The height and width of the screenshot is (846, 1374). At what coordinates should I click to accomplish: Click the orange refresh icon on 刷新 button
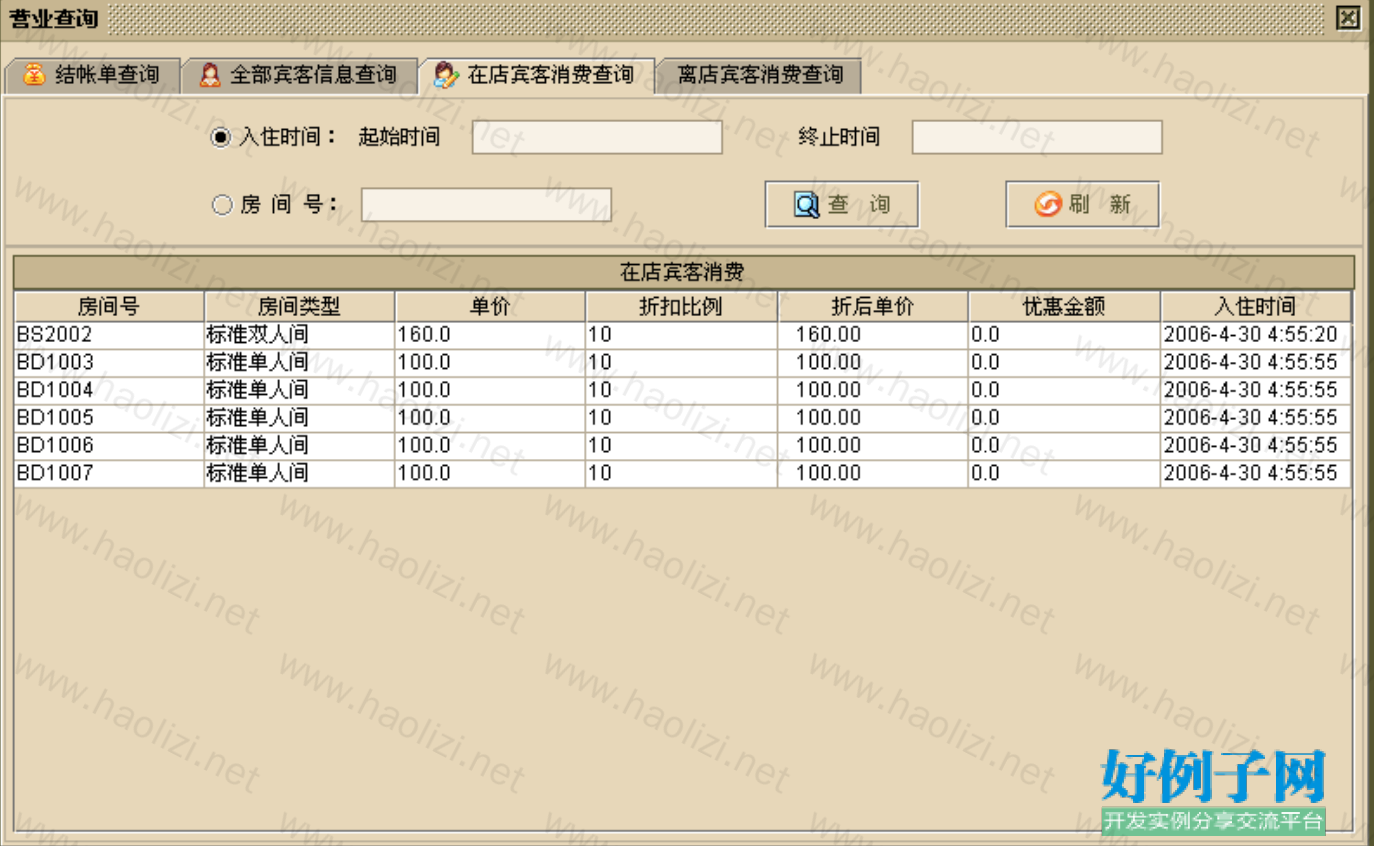[x=1047, y=205]
